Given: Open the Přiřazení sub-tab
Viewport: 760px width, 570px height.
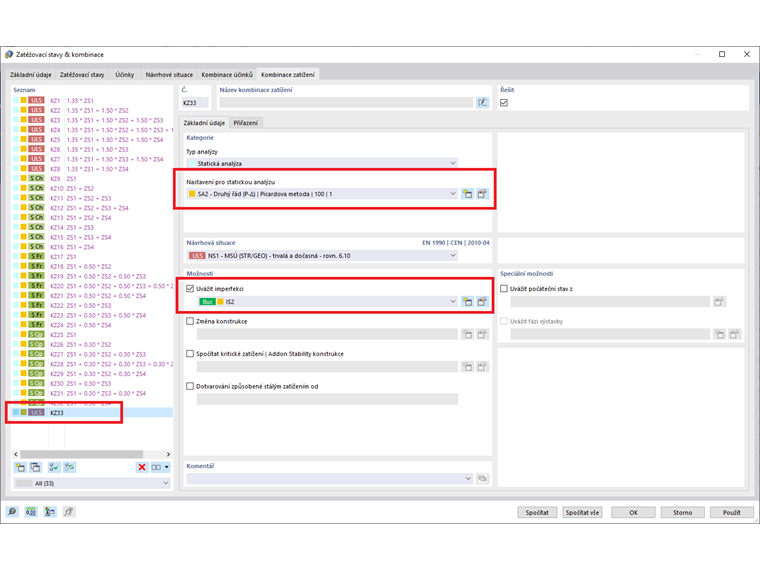Looking at the screenshot, I should (x=245, y=123).
